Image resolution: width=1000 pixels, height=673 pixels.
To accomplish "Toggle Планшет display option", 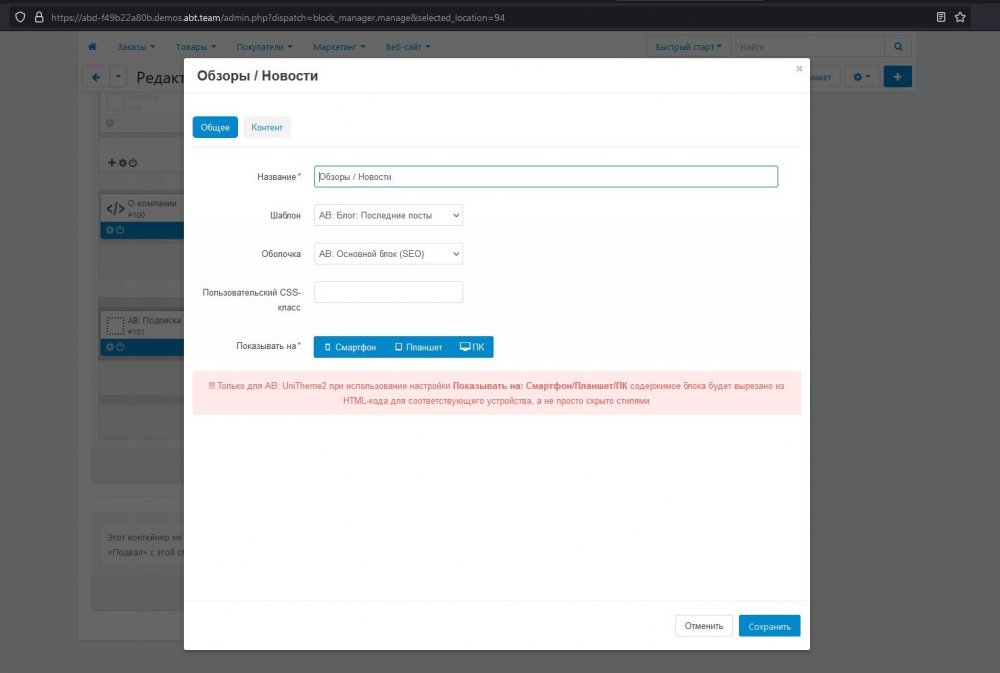I will coord(418,347).
